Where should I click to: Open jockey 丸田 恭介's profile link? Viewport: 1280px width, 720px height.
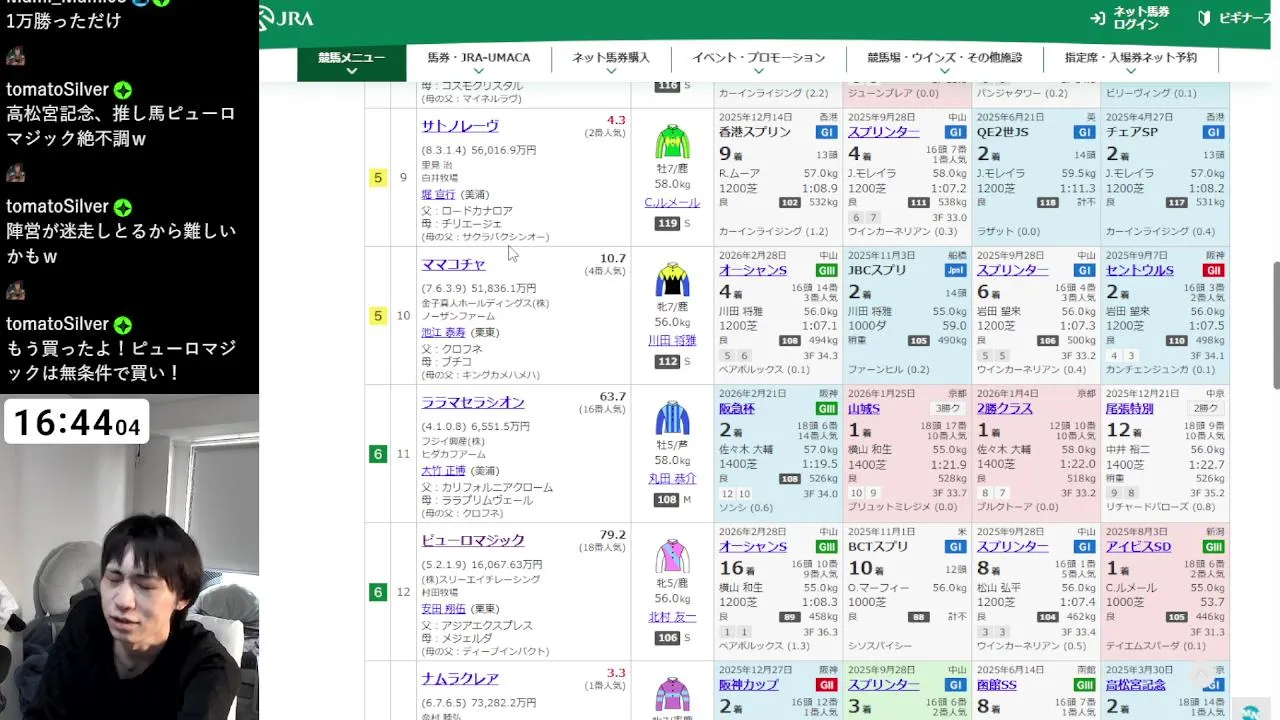point(672,478)
